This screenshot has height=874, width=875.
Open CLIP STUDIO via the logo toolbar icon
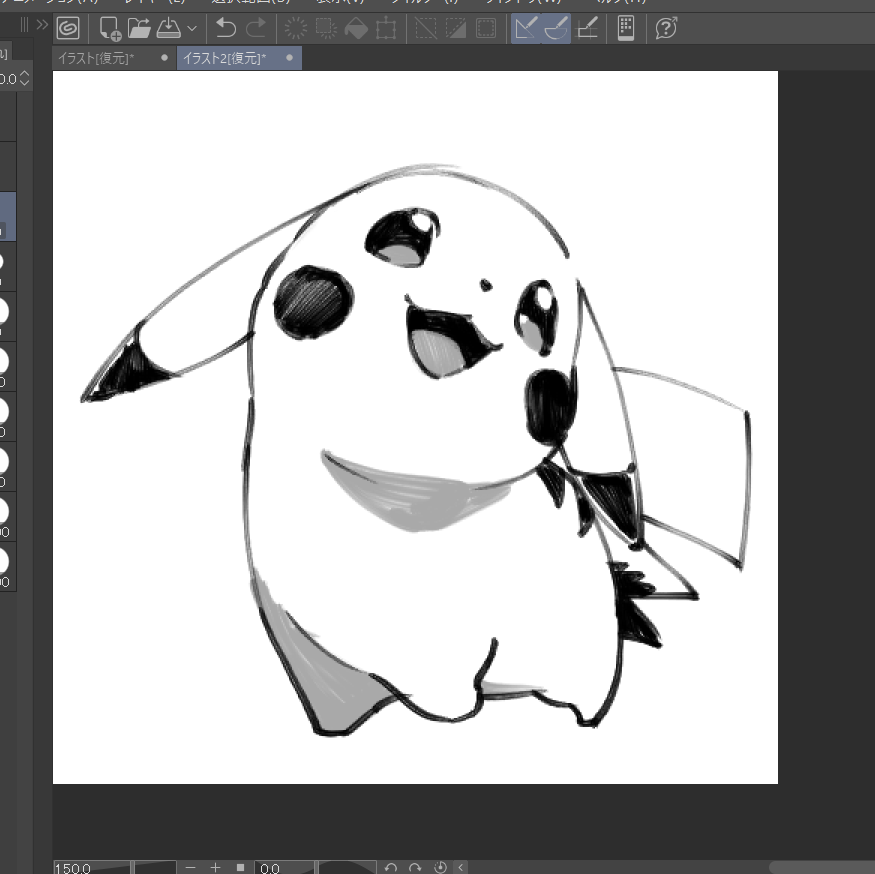pos(68,28)
